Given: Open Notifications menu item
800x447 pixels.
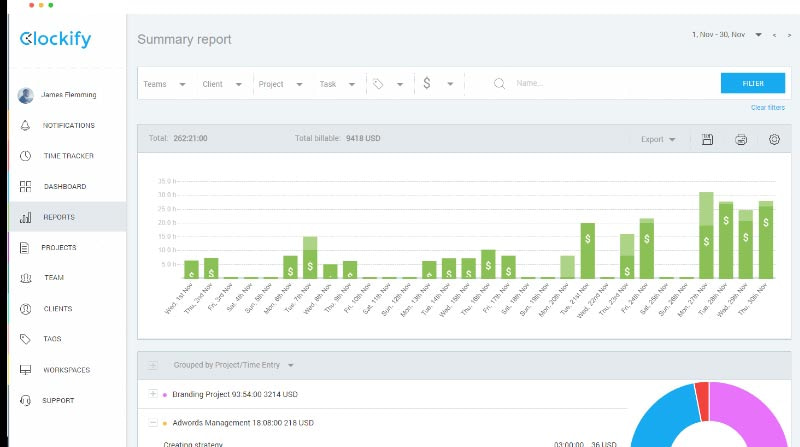Looking at the screenshot, I should click(67, 126).
